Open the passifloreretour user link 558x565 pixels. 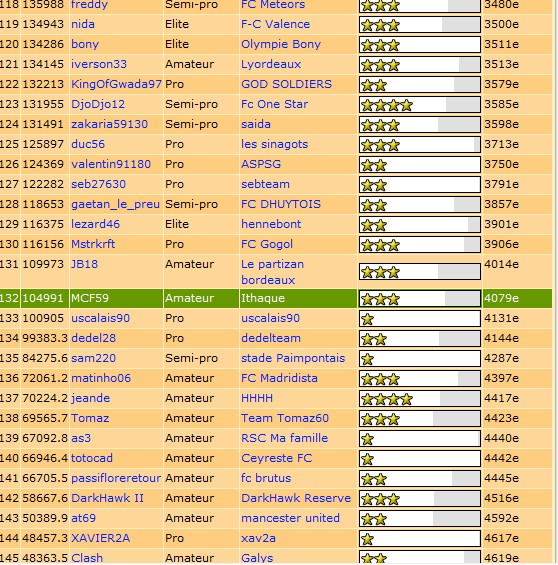coord(116,478)
